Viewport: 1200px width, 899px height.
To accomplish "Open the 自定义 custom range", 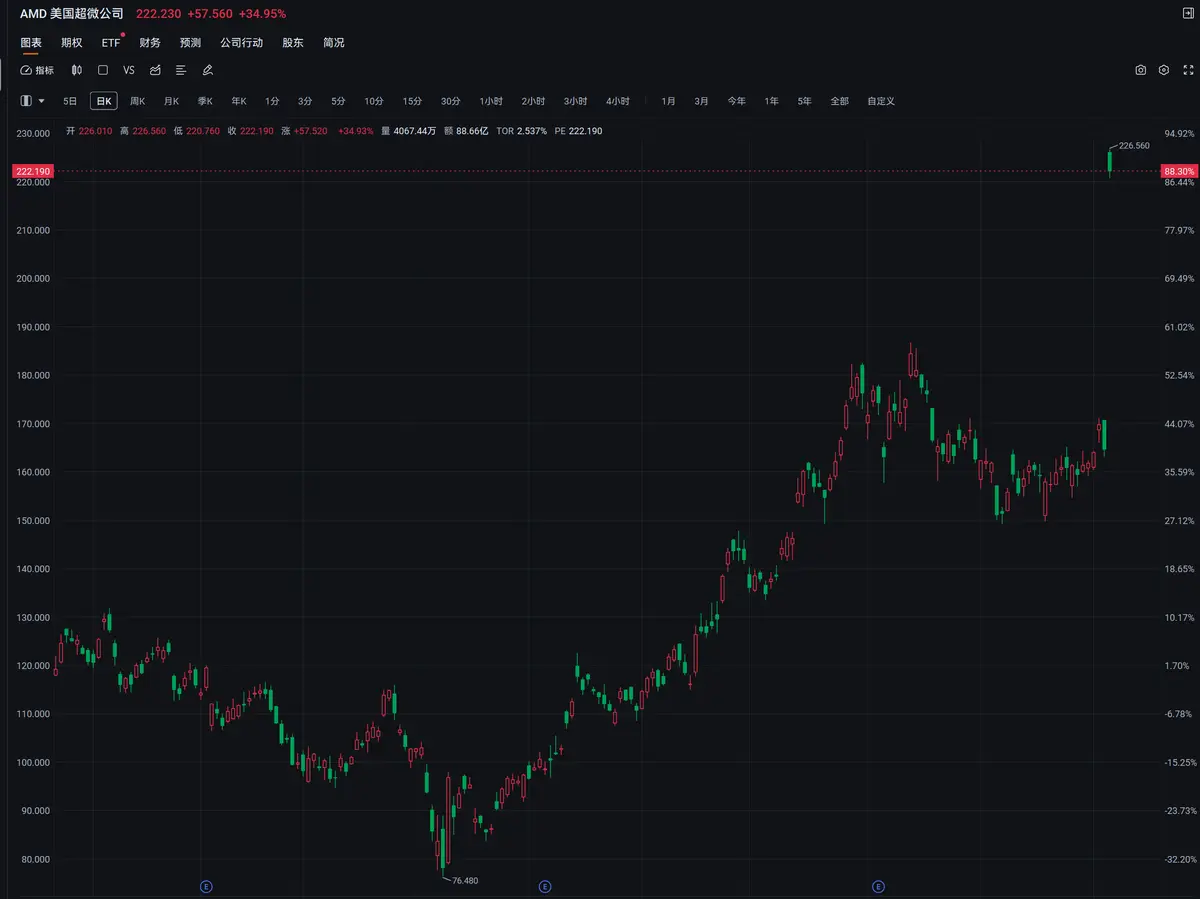I will (881, 101).
